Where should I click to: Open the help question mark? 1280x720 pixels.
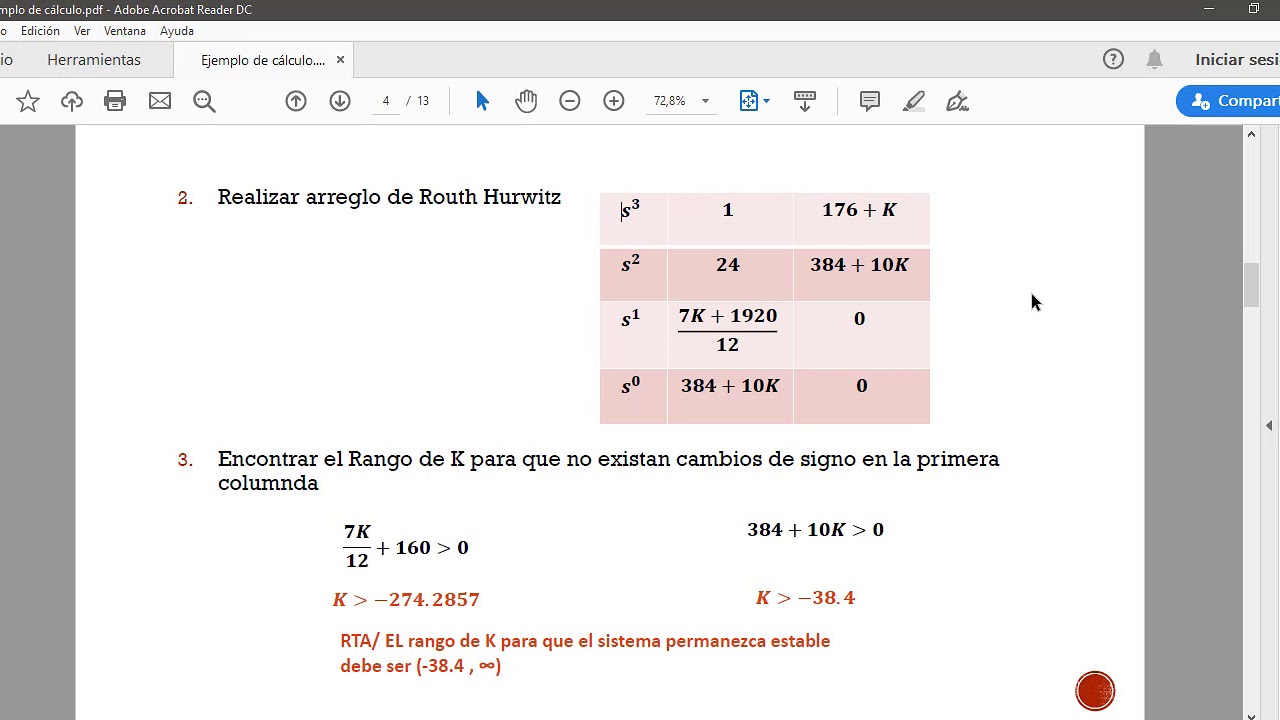pyautogui.click(x=1113, y=59)
